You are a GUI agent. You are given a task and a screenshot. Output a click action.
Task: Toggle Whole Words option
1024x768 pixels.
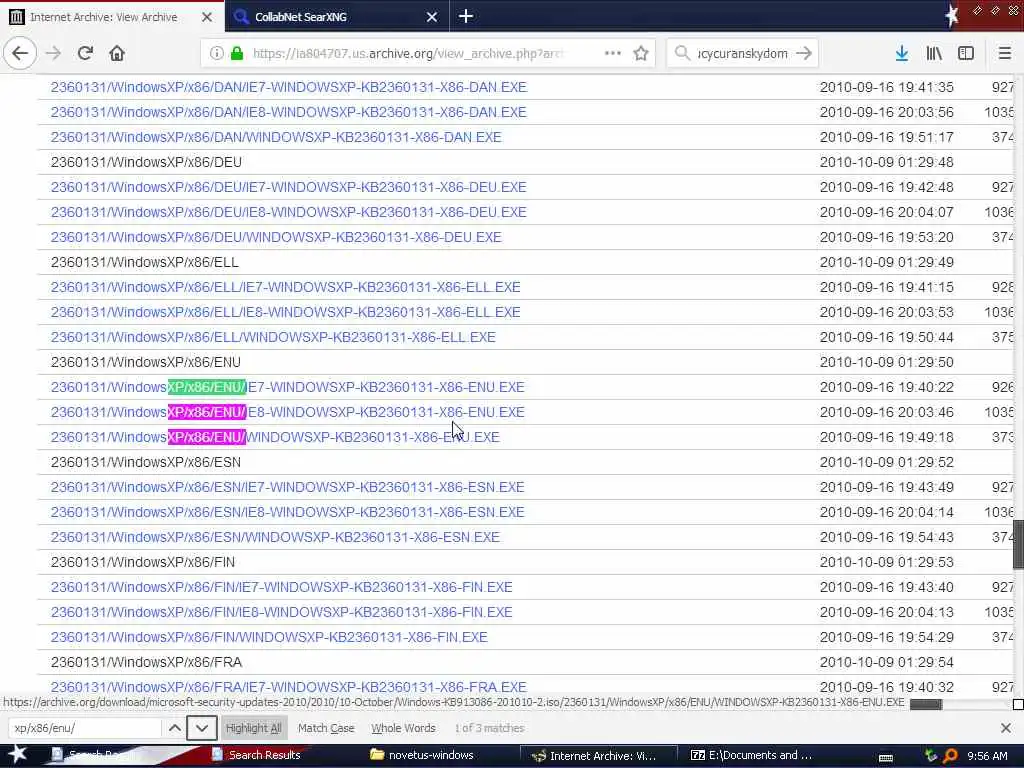[404, 728]
